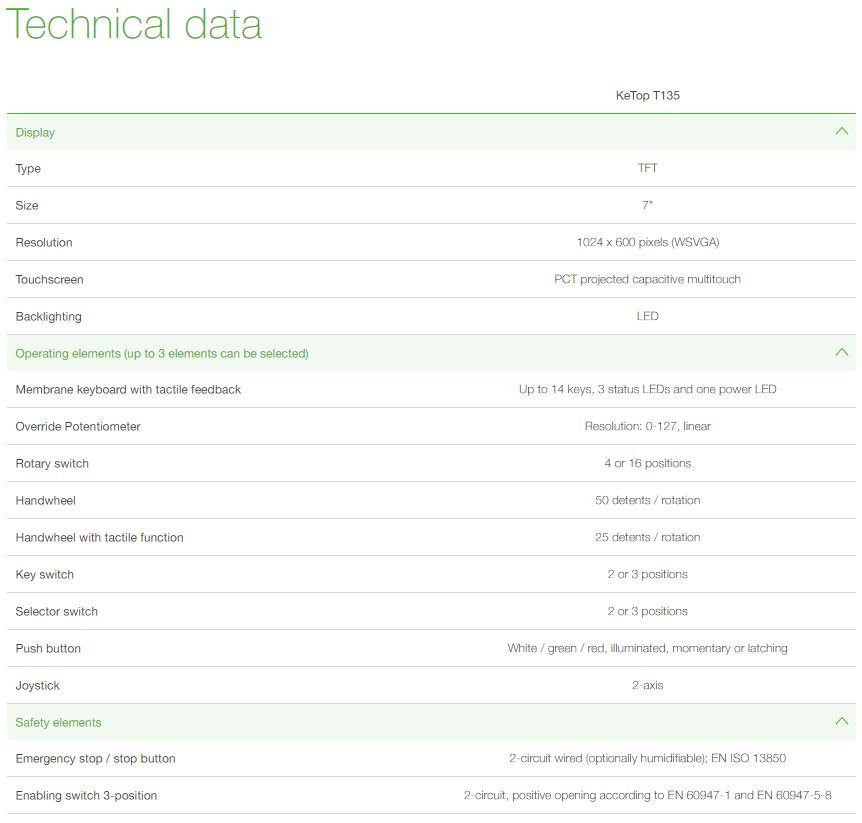
Task: Select PCT projected capacitive multitouch text
Action: (647, 280)
